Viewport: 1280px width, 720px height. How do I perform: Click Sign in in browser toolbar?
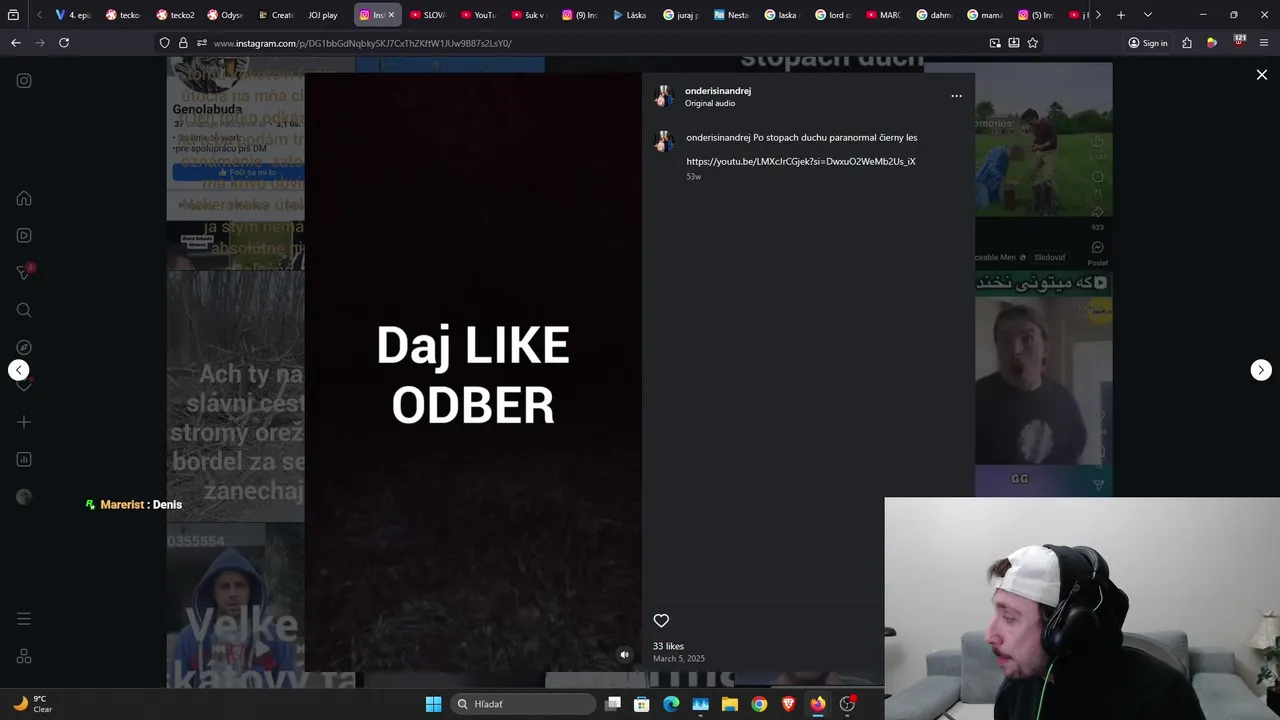(x=1148, y=43)
